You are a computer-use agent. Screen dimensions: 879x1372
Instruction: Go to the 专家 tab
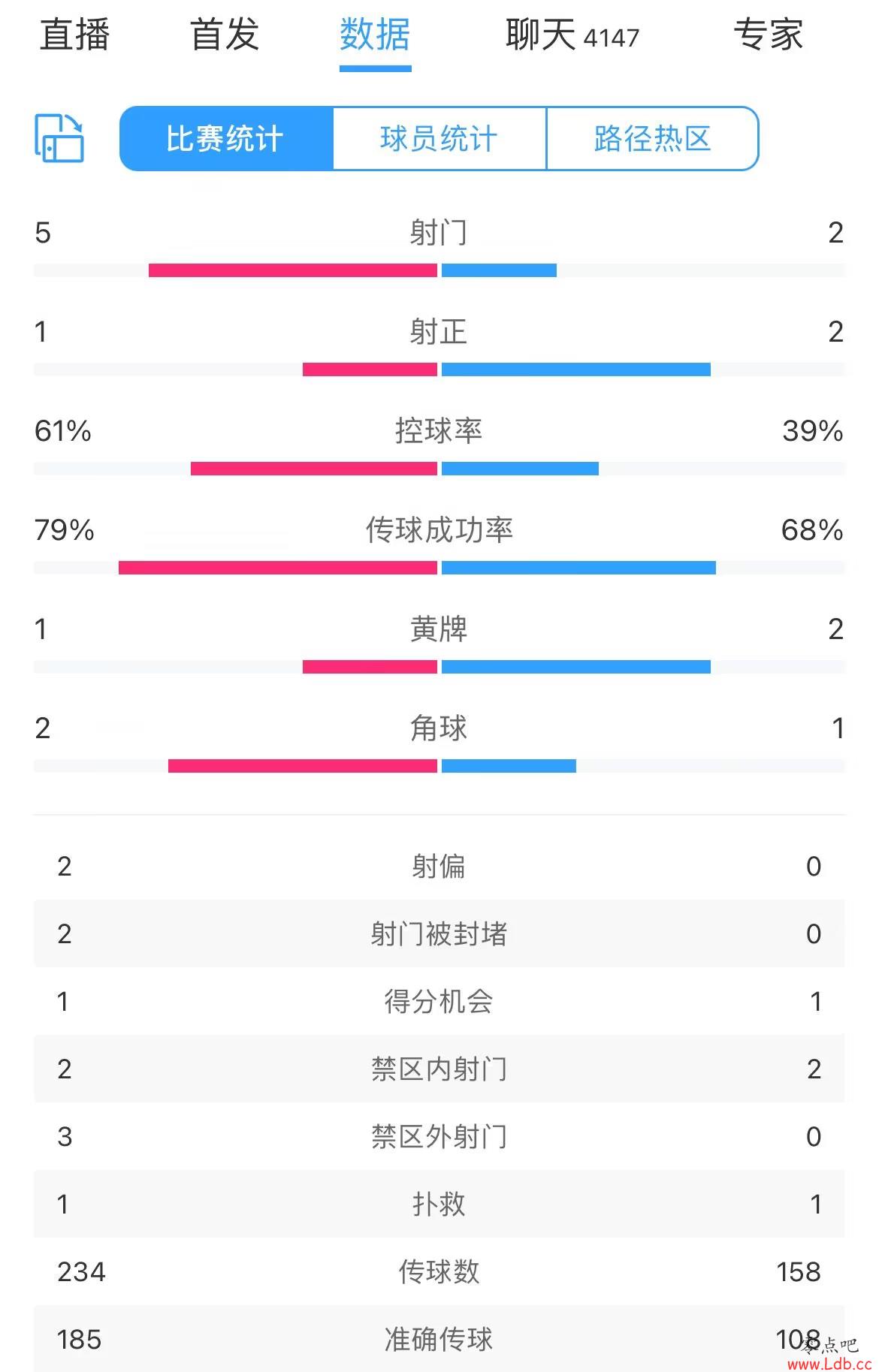tap(769, 35)
